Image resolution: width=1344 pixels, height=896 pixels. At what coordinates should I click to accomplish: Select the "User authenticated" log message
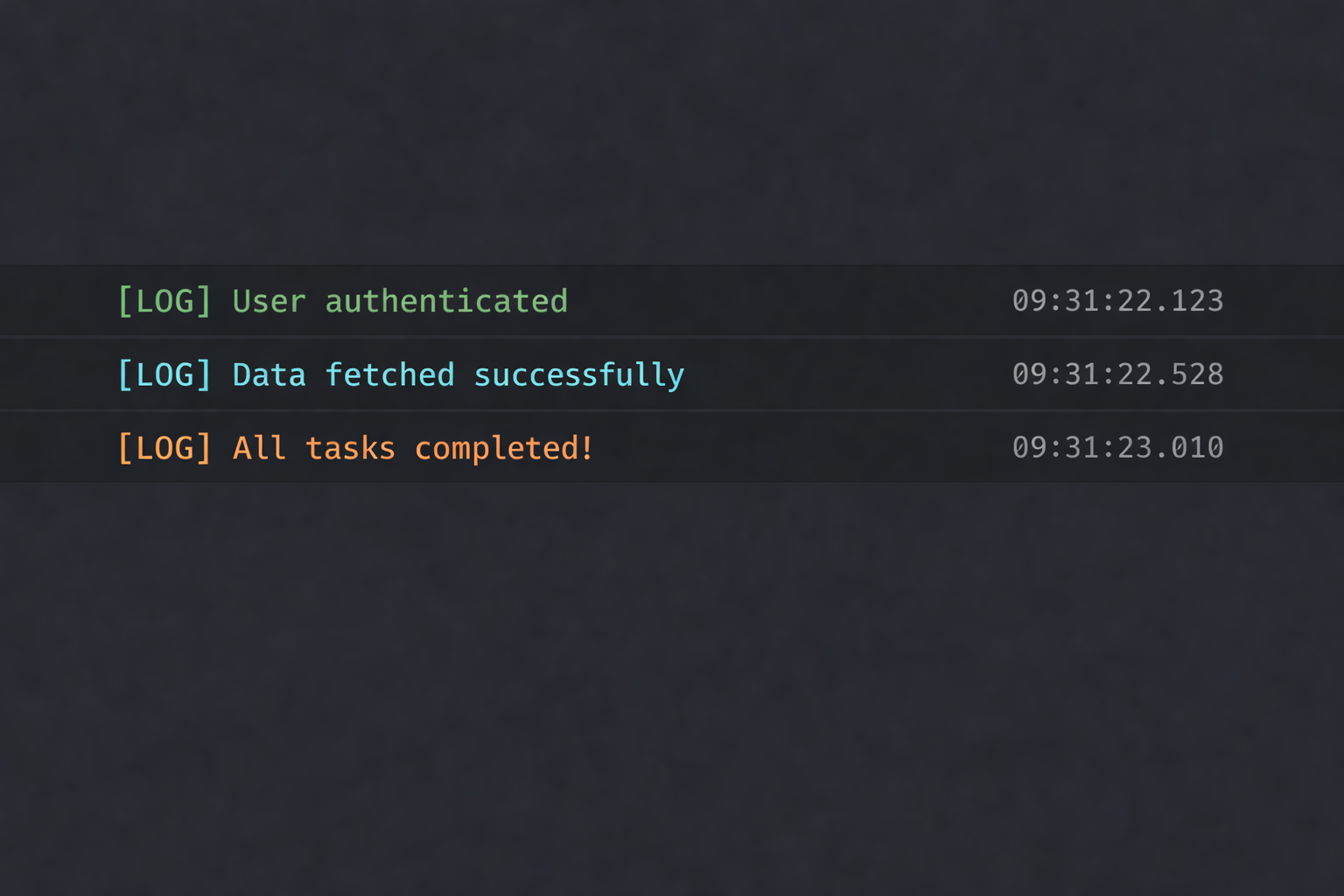400,301
